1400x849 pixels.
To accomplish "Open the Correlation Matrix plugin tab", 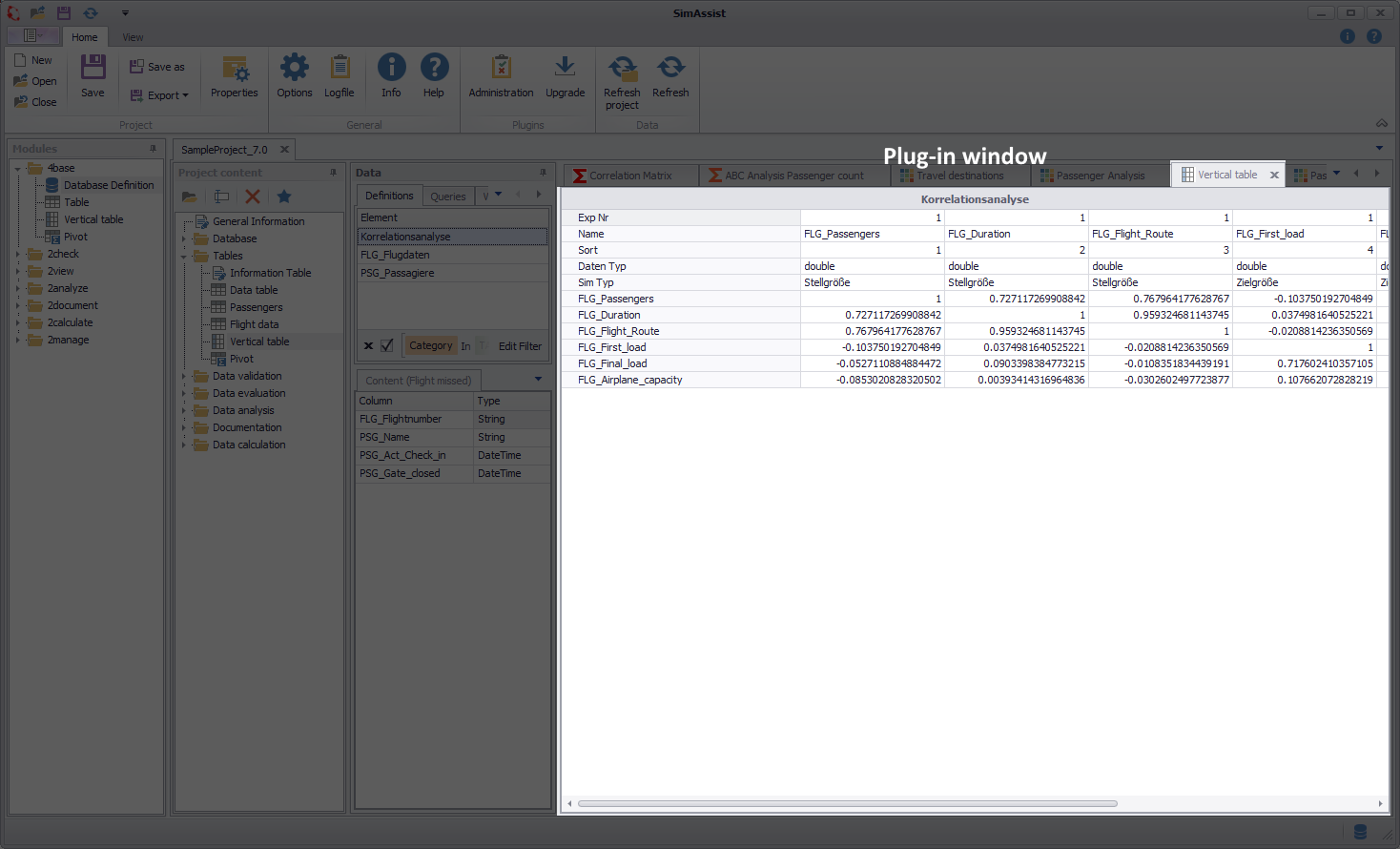I will (x=630, y=175).
